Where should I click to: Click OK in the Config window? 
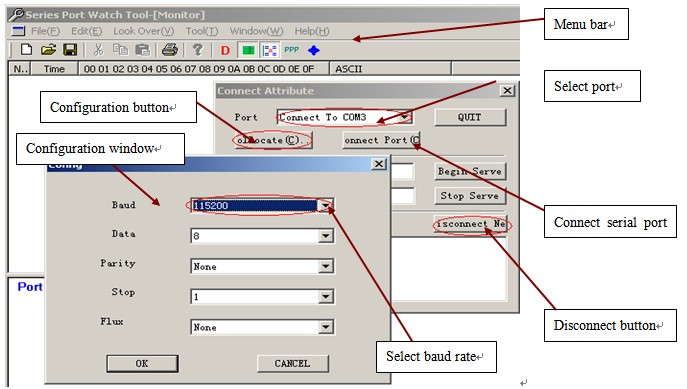(x=142, y=364)
